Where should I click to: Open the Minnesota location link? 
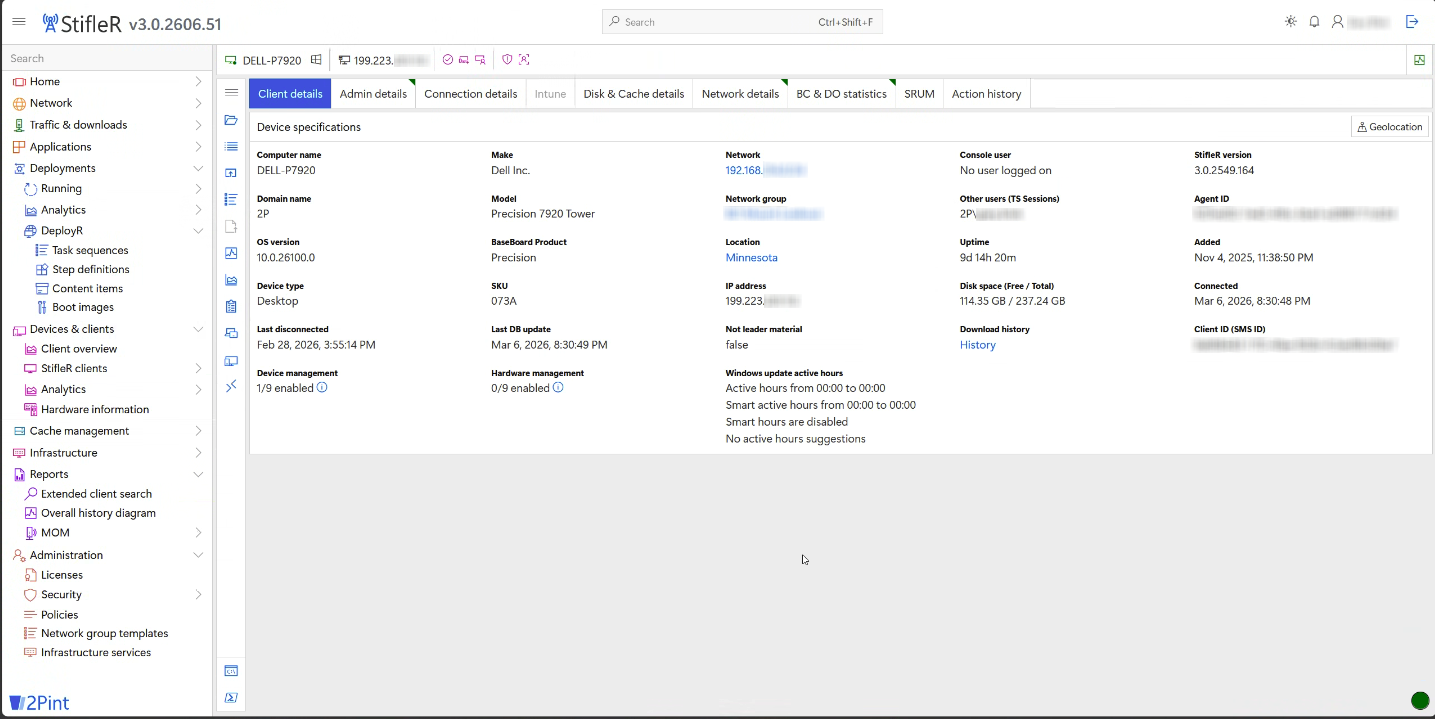tap(751, 258)
